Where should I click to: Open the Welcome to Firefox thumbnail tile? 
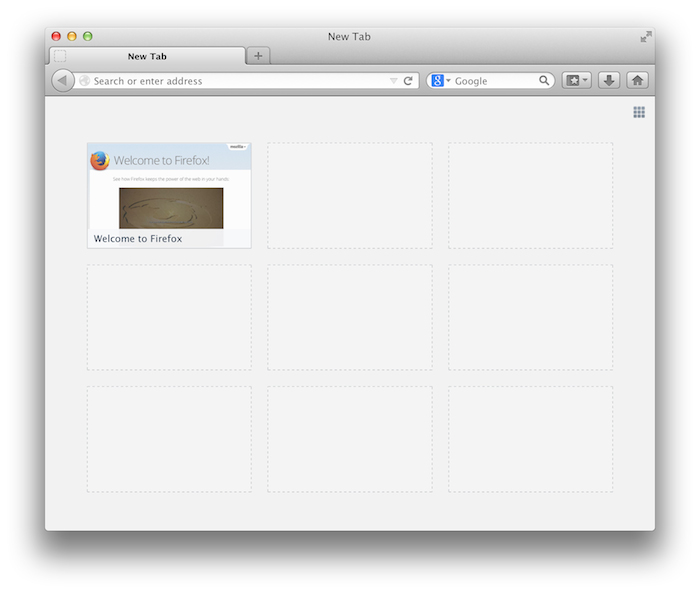[x=169, y=187]
